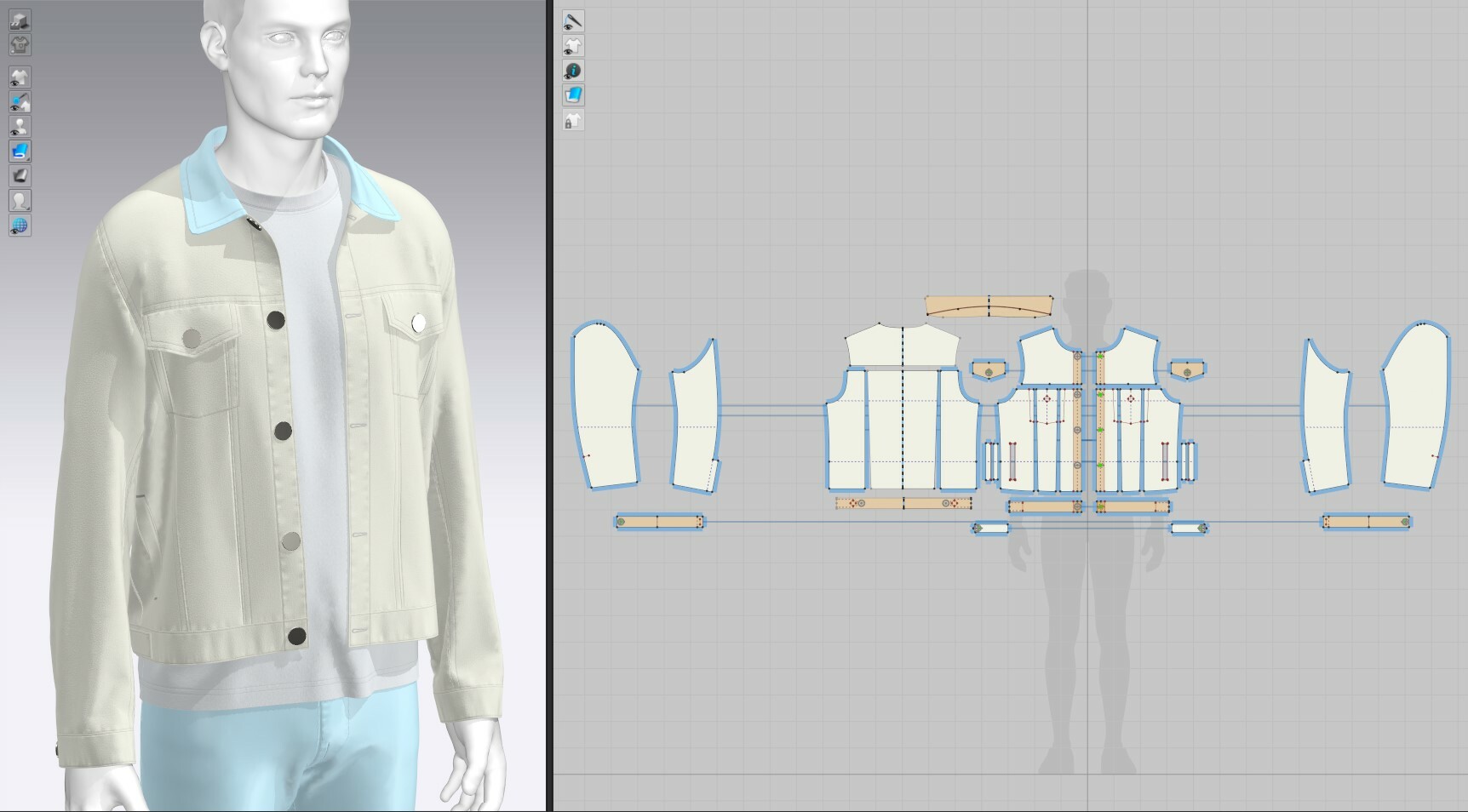Viewport: 1468px width, 812px height.
Task: Activate the lock pattern tool in the 2D window
Action: [572, 121]
